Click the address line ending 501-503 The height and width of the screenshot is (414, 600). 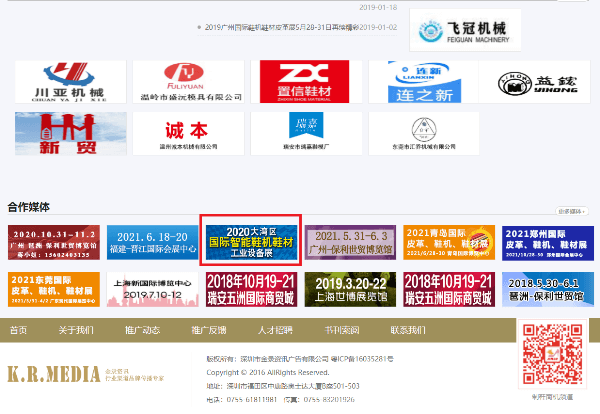tap(283, 386)
